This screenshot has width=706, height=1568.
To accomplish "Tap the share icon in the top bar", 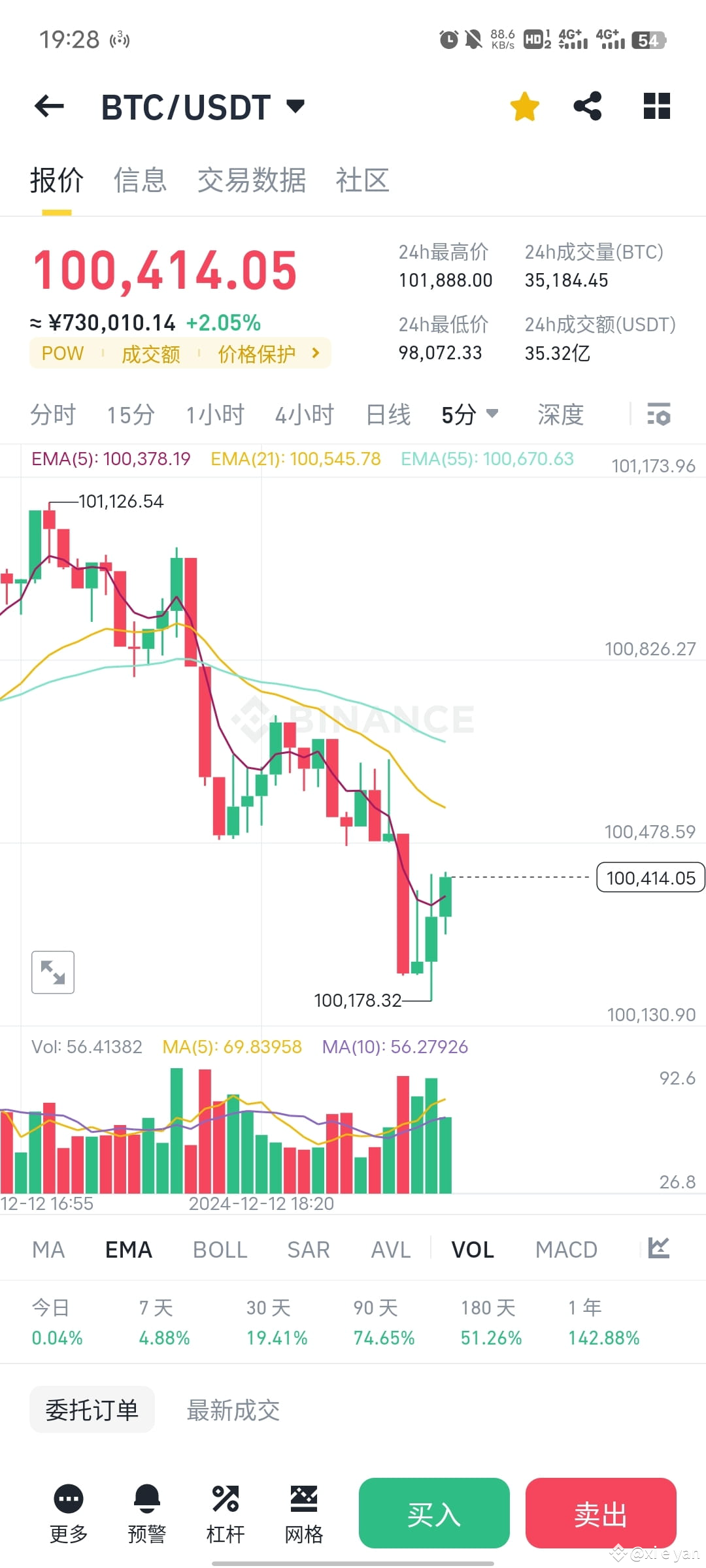I will click(x=586, y=105).
